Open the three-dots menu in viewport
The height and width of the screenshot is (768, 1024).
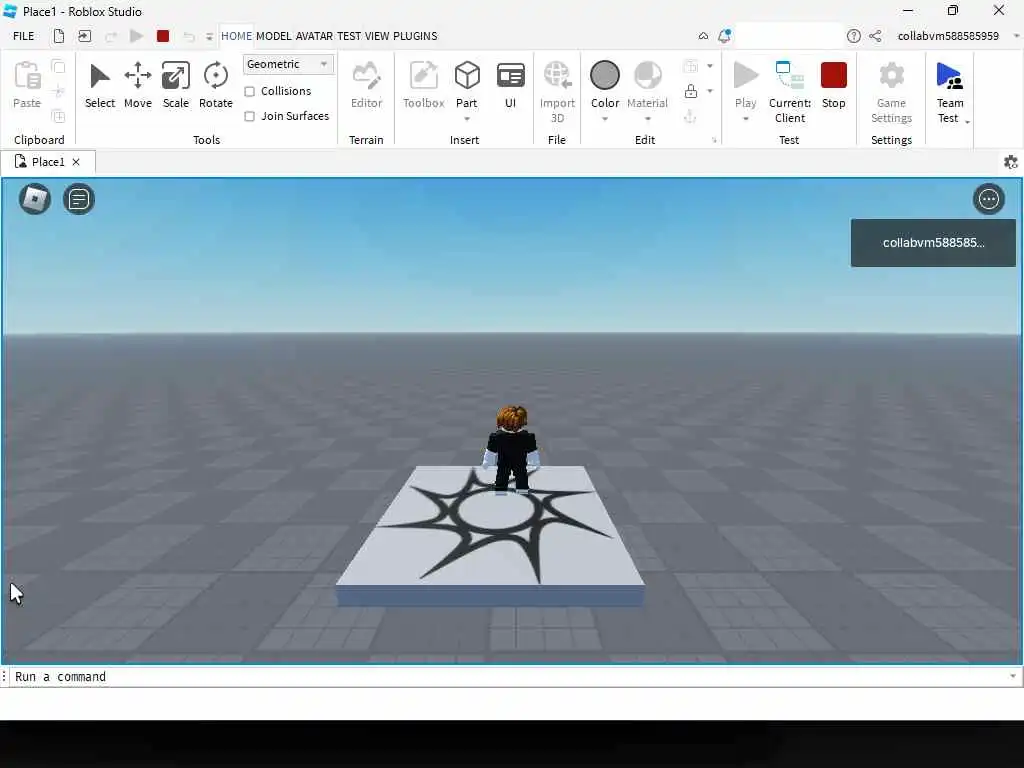[x=989, y=199]
